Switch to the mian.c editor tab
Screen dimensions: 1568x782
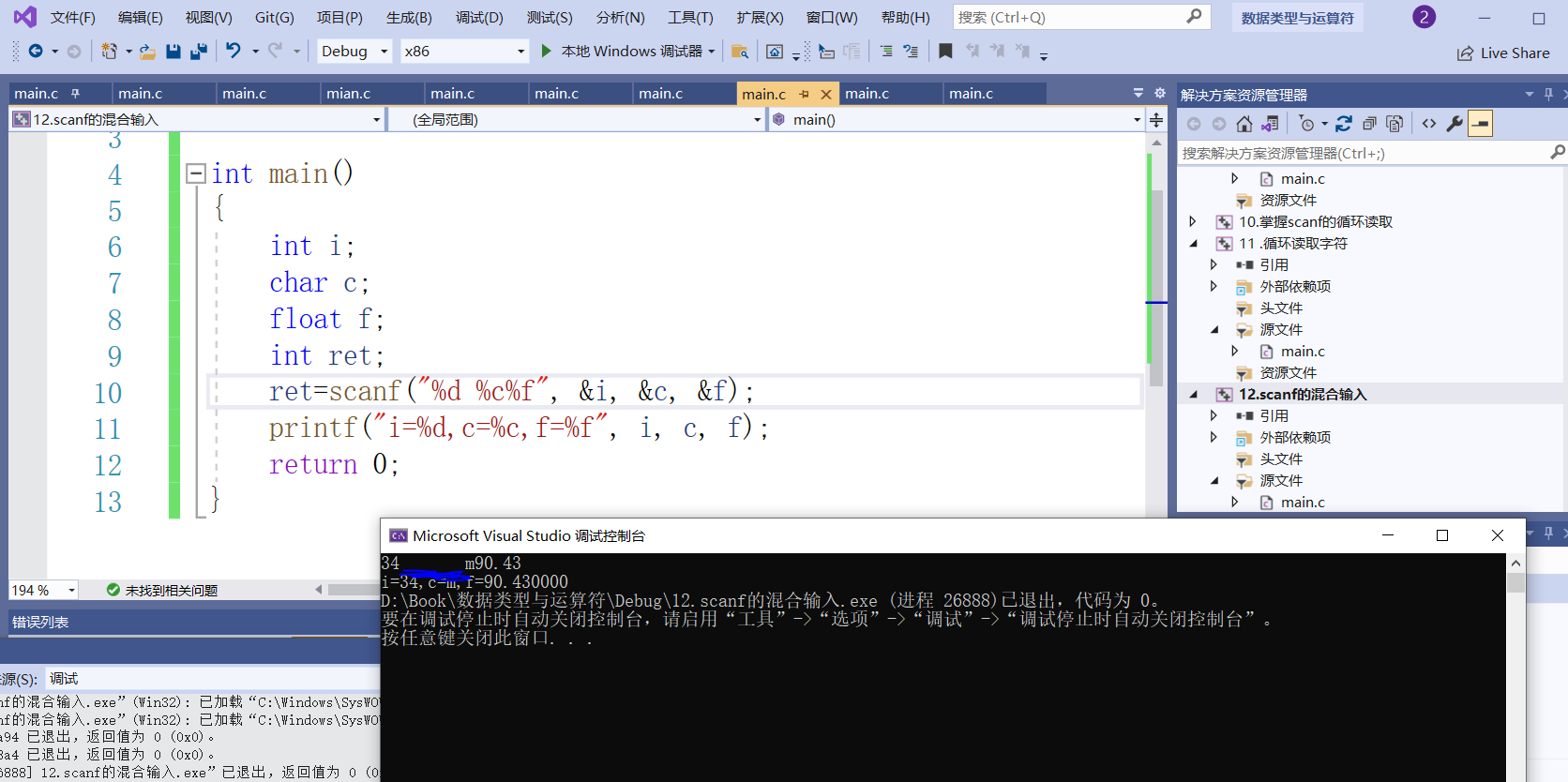[x=373, y=93]
